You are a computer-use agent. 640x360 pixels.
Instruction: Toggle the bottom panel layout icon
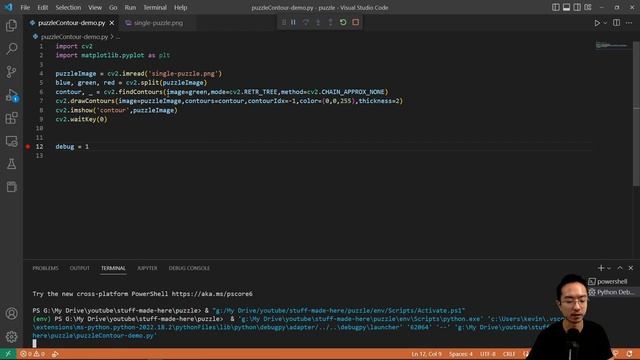(567, 7)
